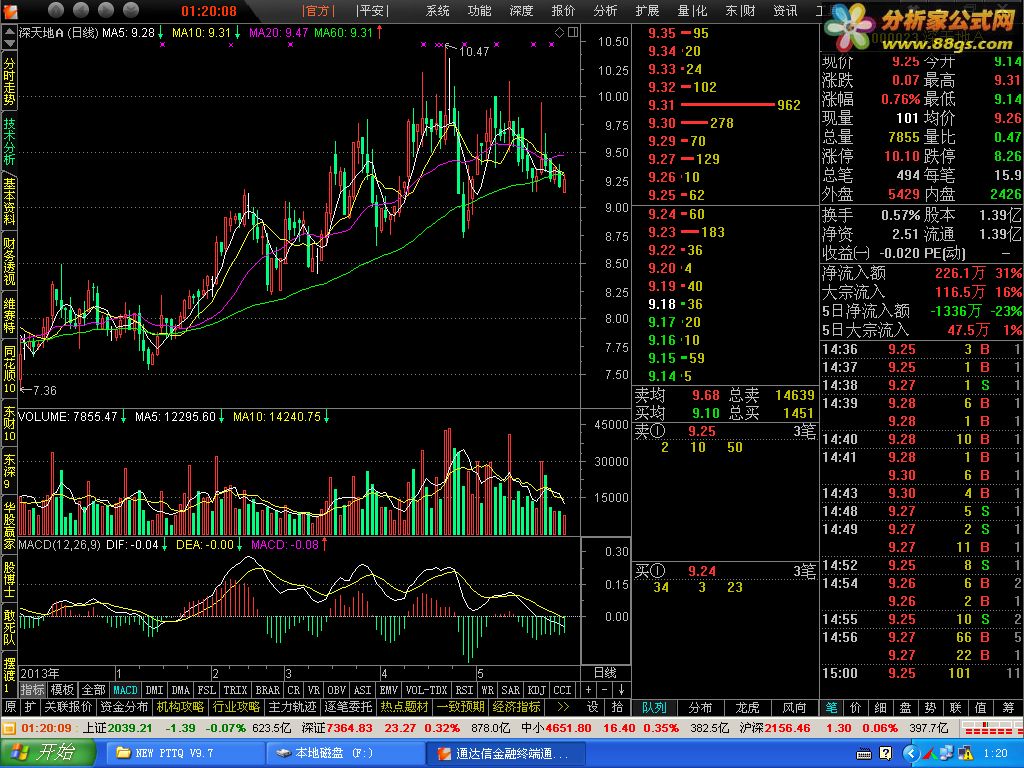Click the first round navigation arrow button

tap(56, 10)
